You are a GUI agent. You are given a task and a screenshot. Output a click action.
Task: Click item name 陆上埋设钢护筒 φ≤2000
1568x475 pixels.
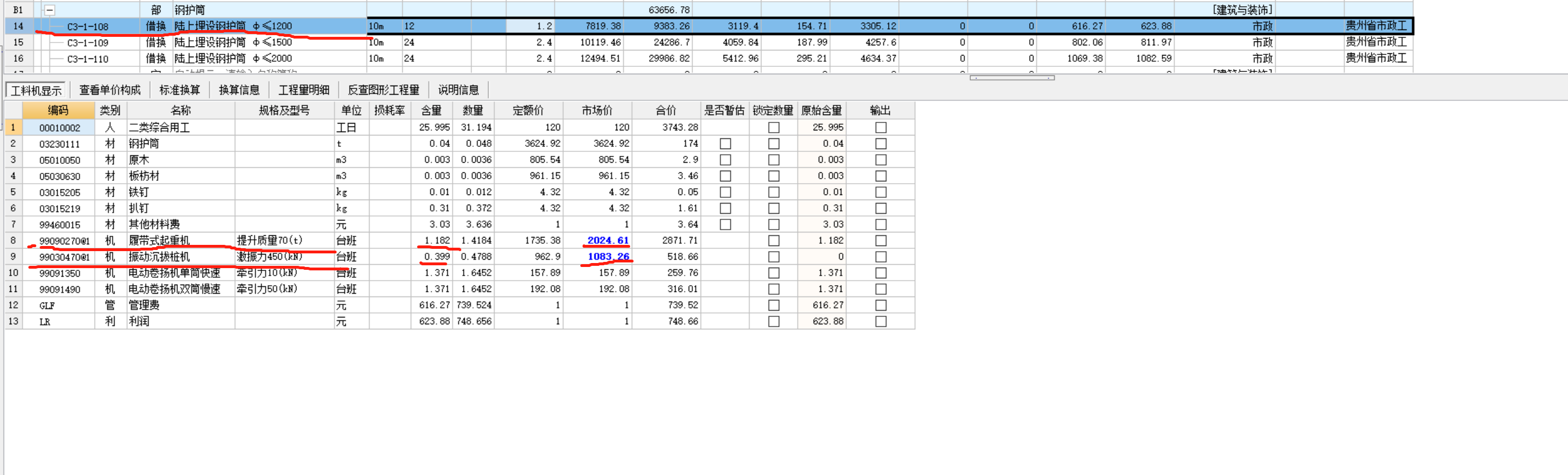tap(233, 58)
